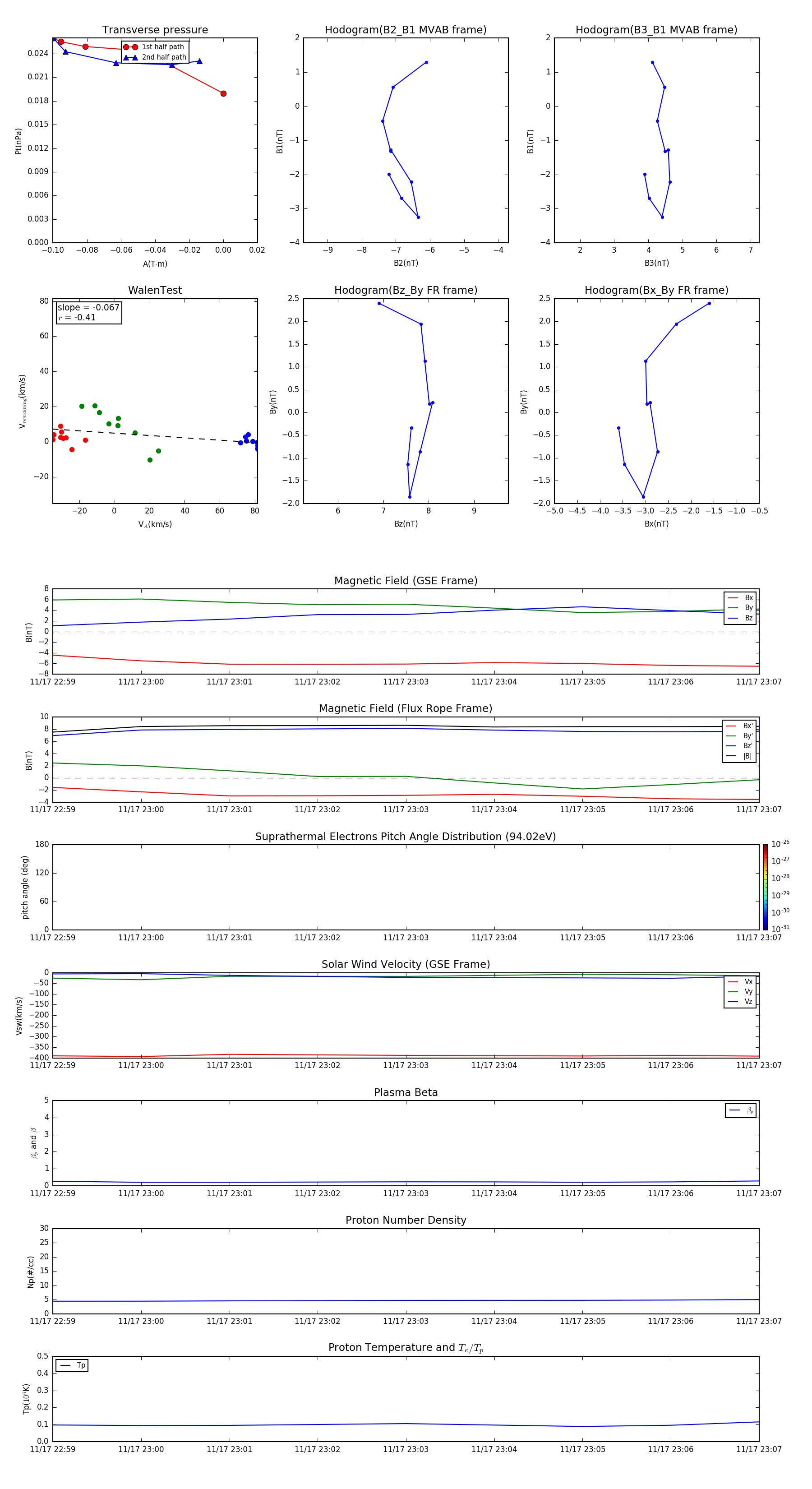This screenshot has width=812, height=1489.
Task: Select the "Hodogram(B2_B1 MVAB frame)" title
Action: coord(406,30)
